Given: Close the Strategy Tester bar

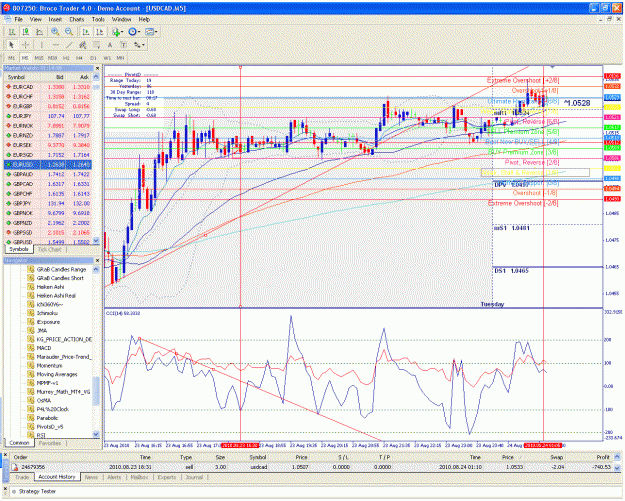Looking at the screenshot, I should pyautogui.click(x=6, y=488).
